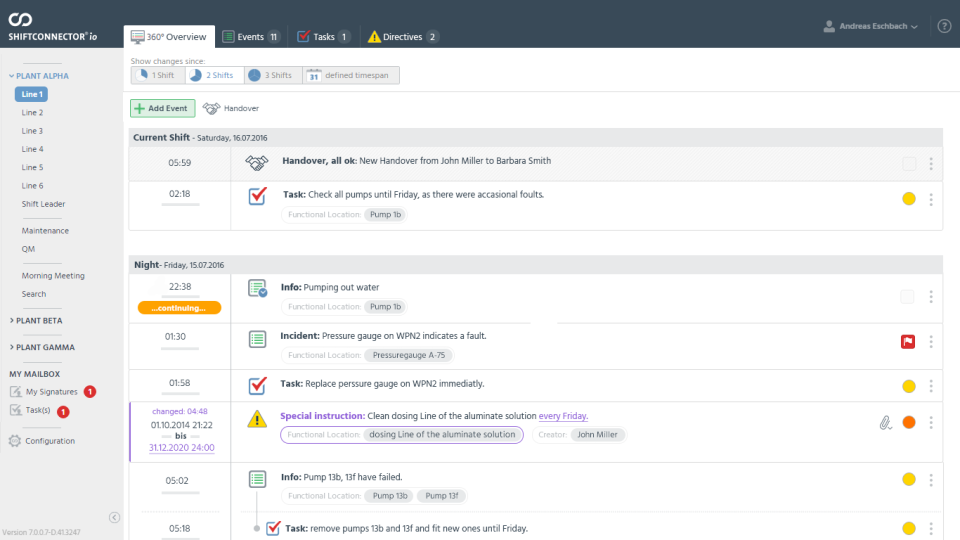
Task: Open three-dot menu for Replace pressure gauge task
Action: click(931, 386)
